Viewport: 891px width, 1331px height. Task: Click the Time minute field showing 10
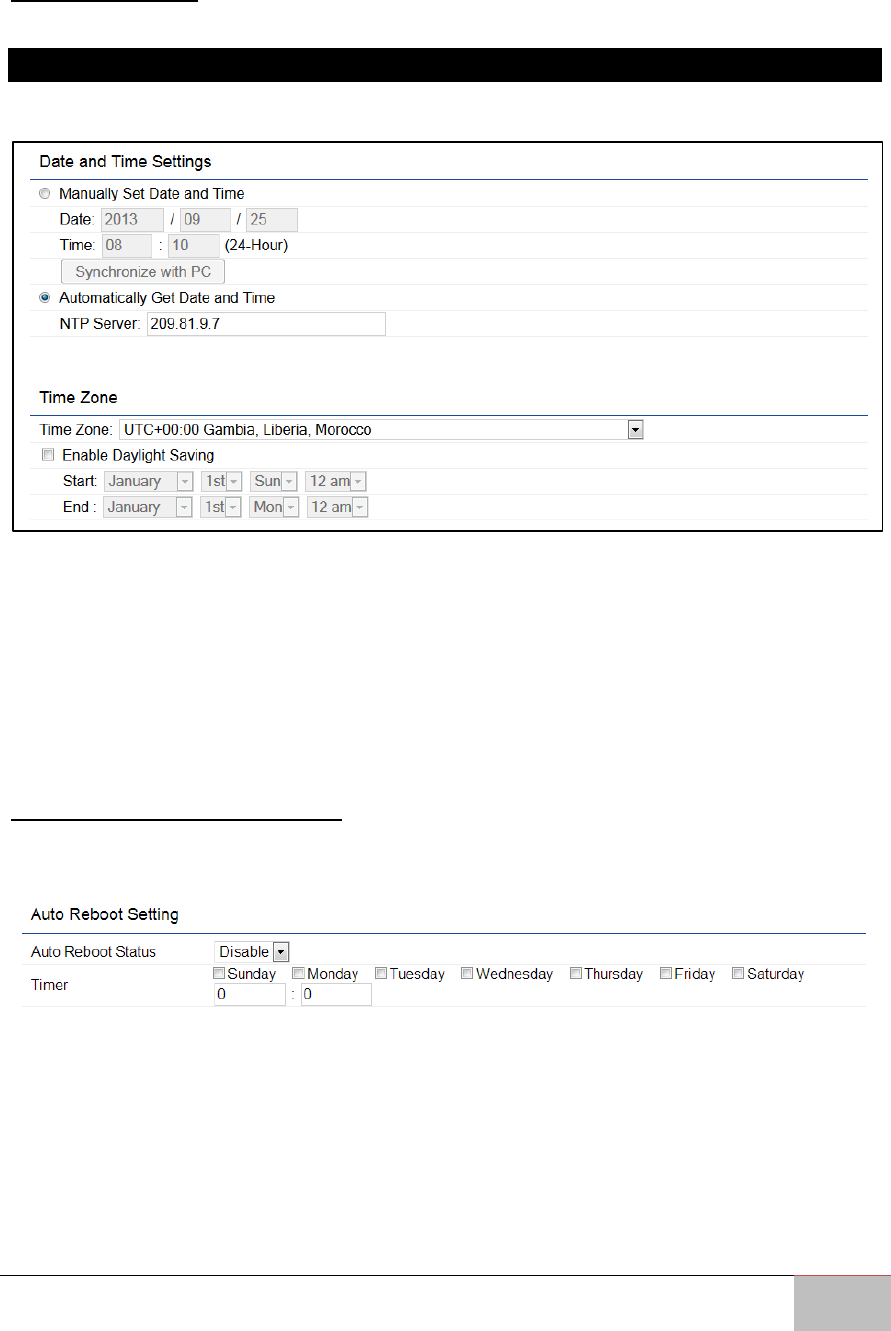[194, 246]
